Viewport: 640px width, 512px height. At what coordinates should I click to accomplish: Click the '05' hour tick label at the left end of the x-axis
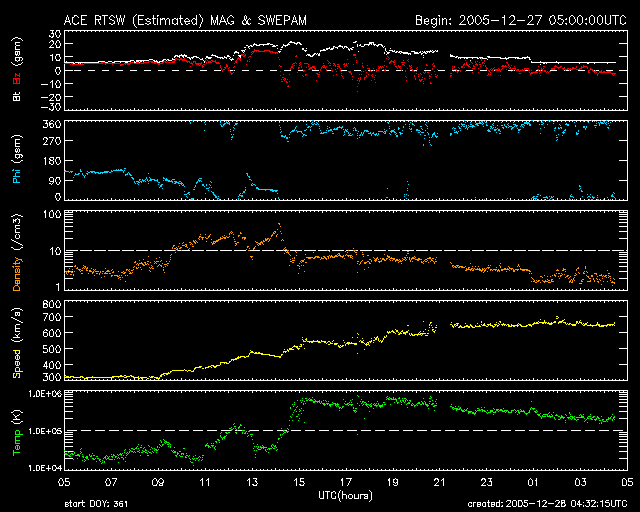pyautogui.click(x=64, y=482)
